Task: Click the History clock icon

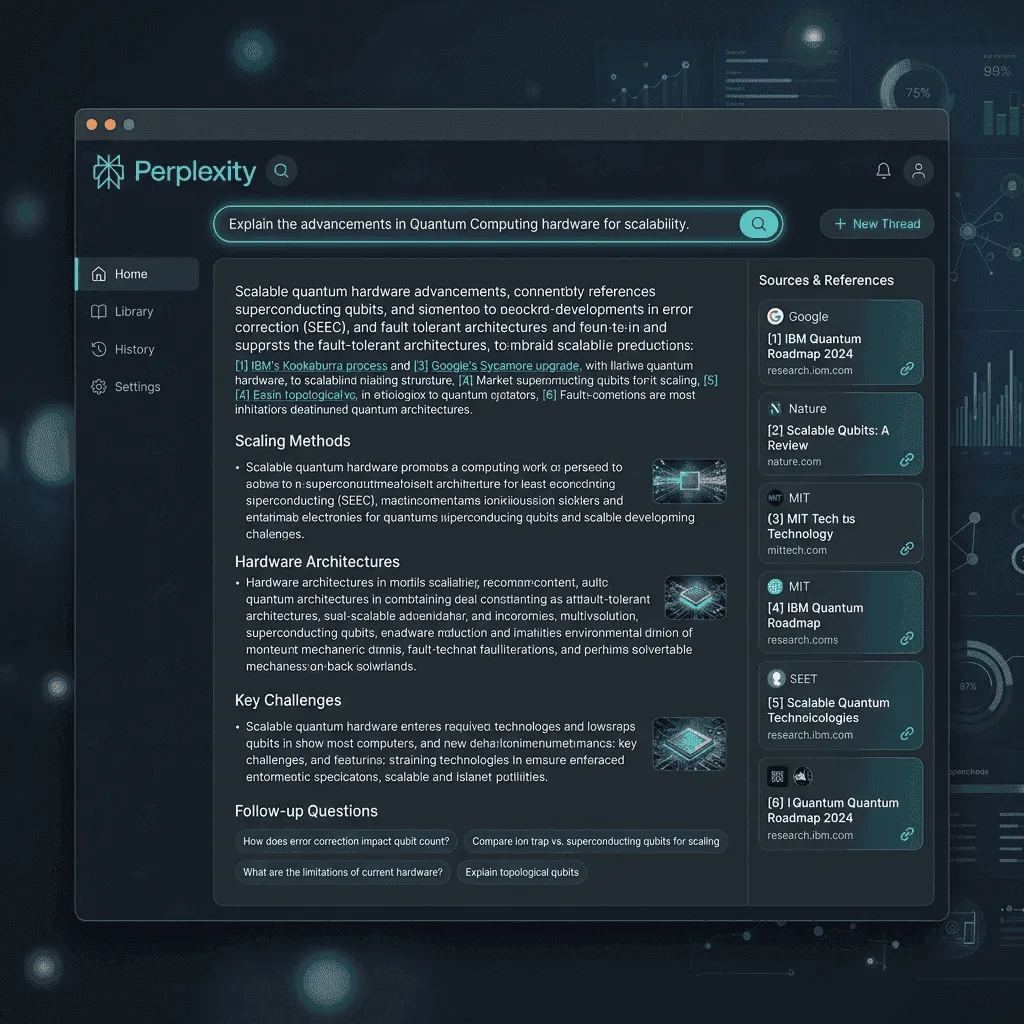Action: click(x=99, y=349)
